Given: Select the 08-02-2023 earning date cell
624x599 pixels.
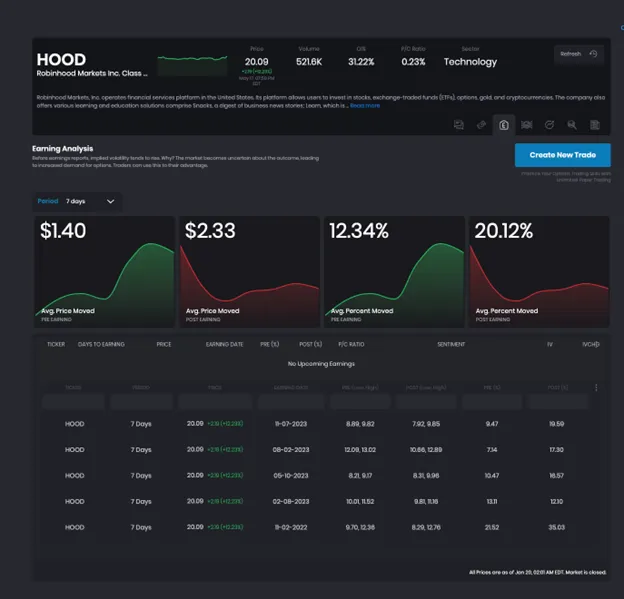Looking at the screenshot, I should 291,450.
